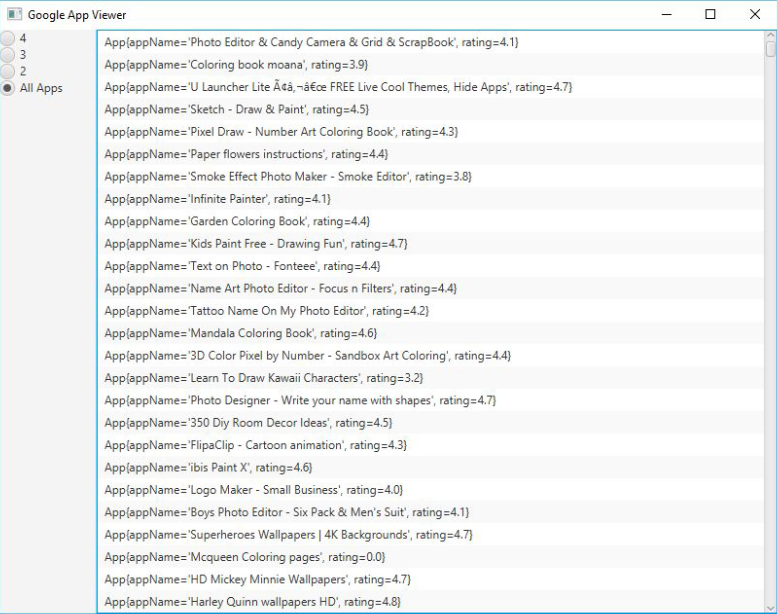This screenshot has height=614, width=777.
Task: Select the 'Harley Quinn wallpapers HD' row
Action: click(x=431, y=602)
